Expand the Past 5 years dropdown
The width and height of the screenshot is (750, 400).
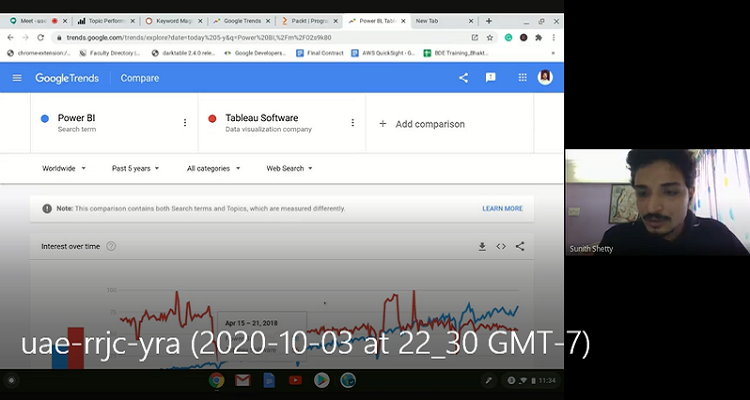[135, 168]
